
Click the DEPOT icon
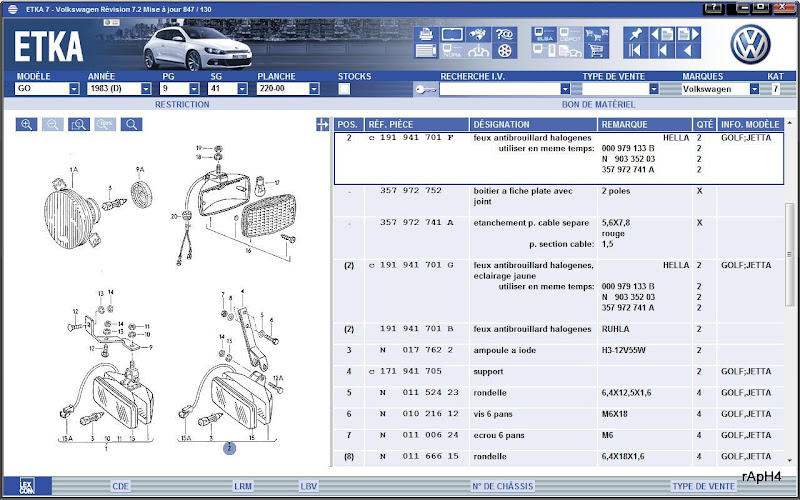click(x=570, y=34)
